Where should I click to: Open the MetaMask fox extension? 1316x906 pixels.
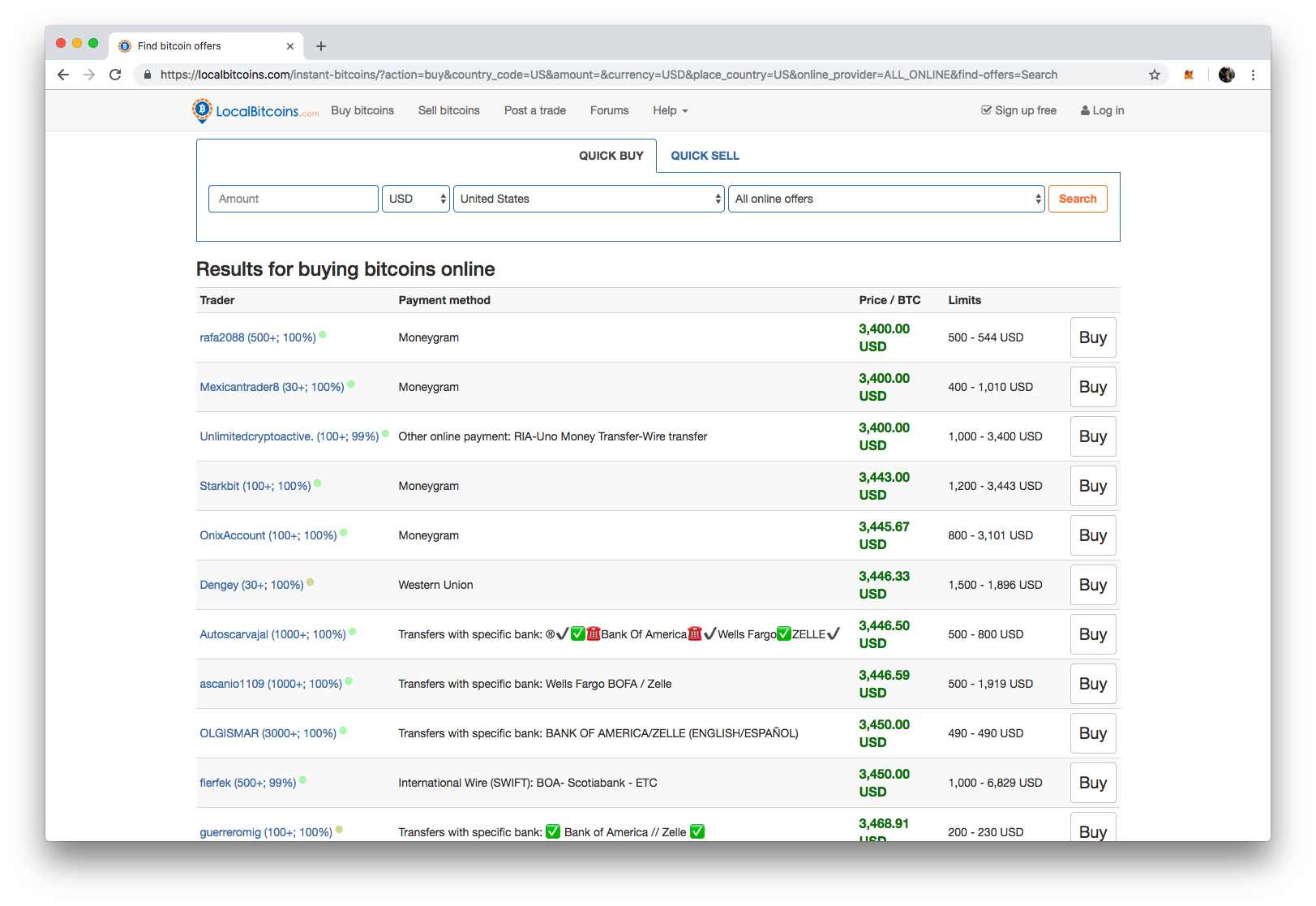[1189, 75]
